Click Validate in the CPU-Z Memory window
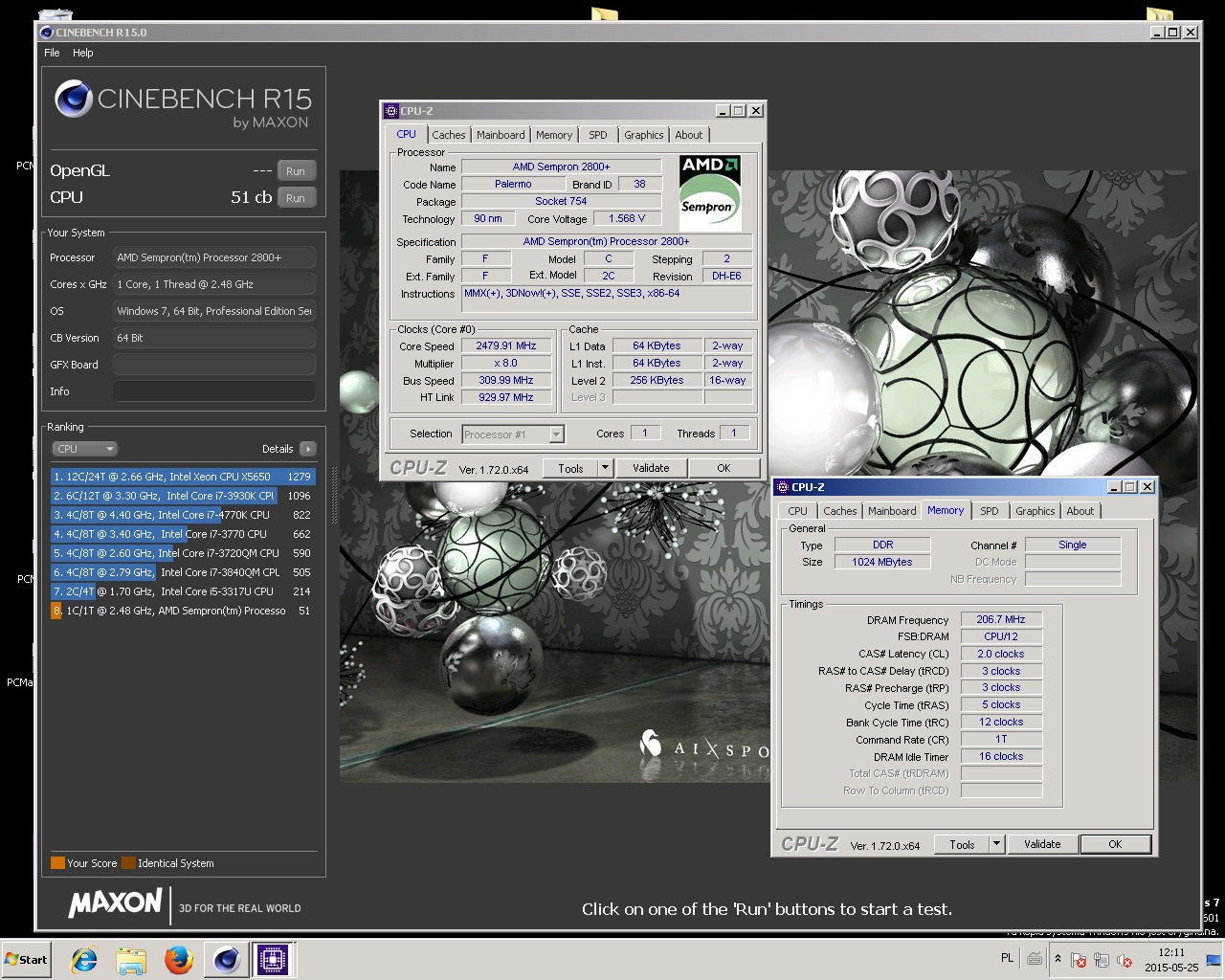This screenshot has height=980, width=1225. pos(1042,844)
